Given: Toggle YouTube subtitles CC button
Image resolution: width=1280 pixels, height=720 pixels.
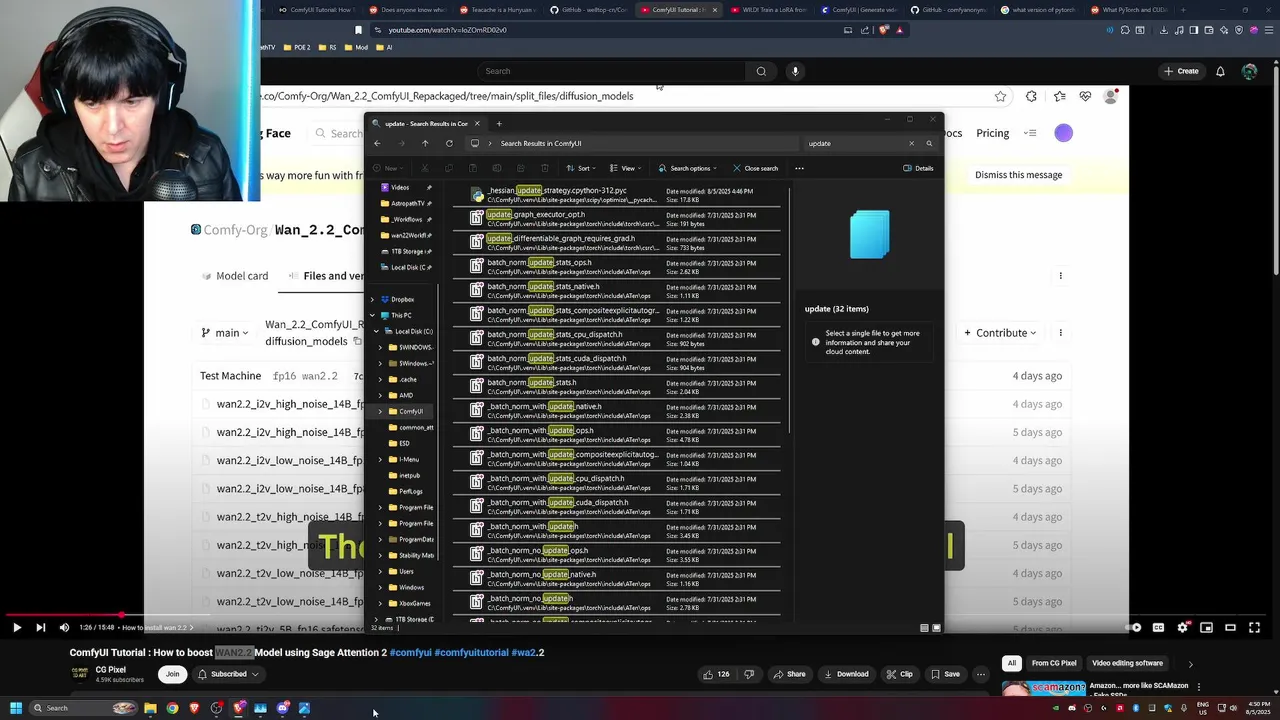Looking at the screenshot, I should [1158, 628].
